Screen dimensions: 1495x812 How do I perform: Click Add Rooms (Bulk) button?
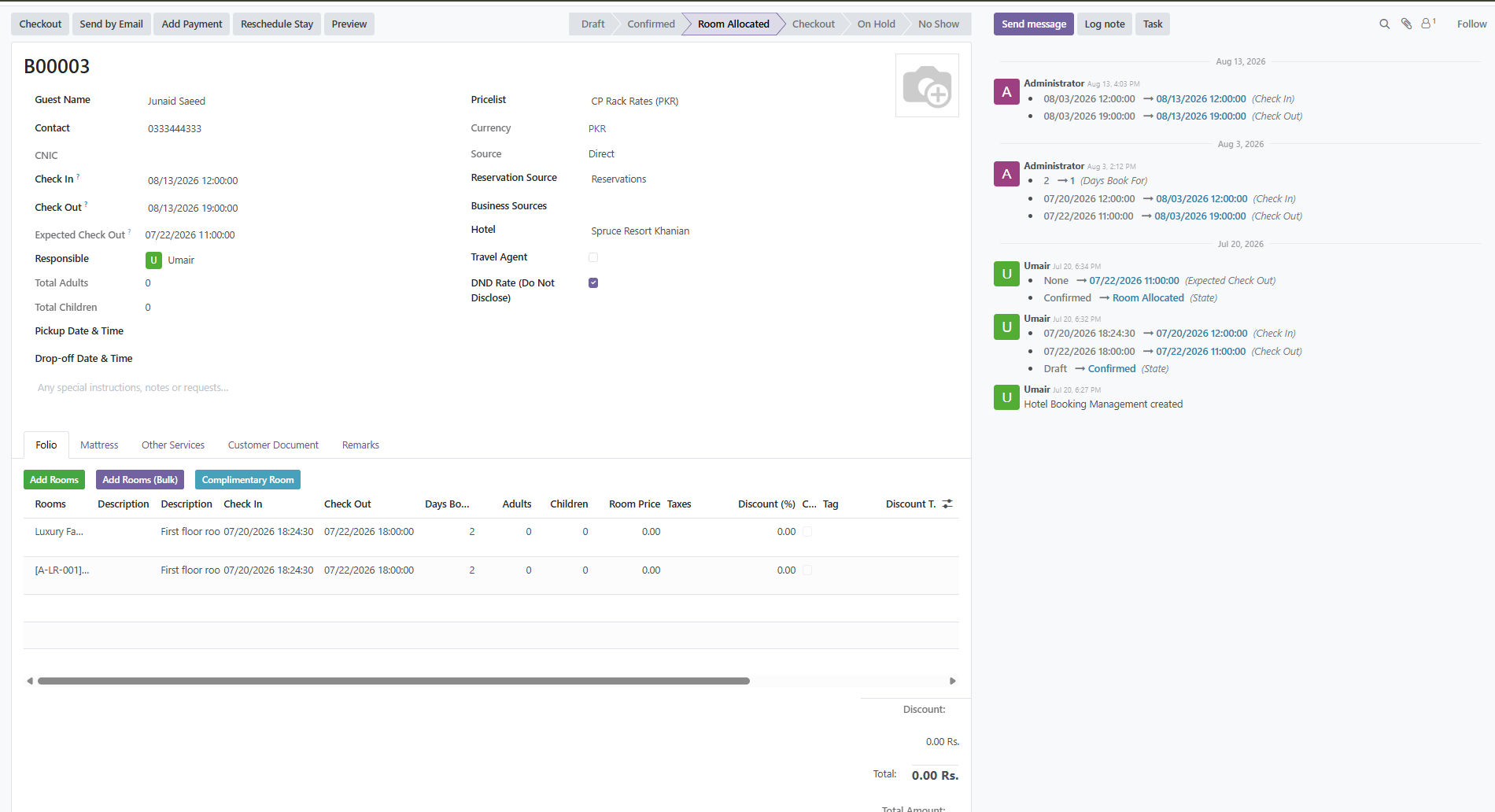pos(140,480)
